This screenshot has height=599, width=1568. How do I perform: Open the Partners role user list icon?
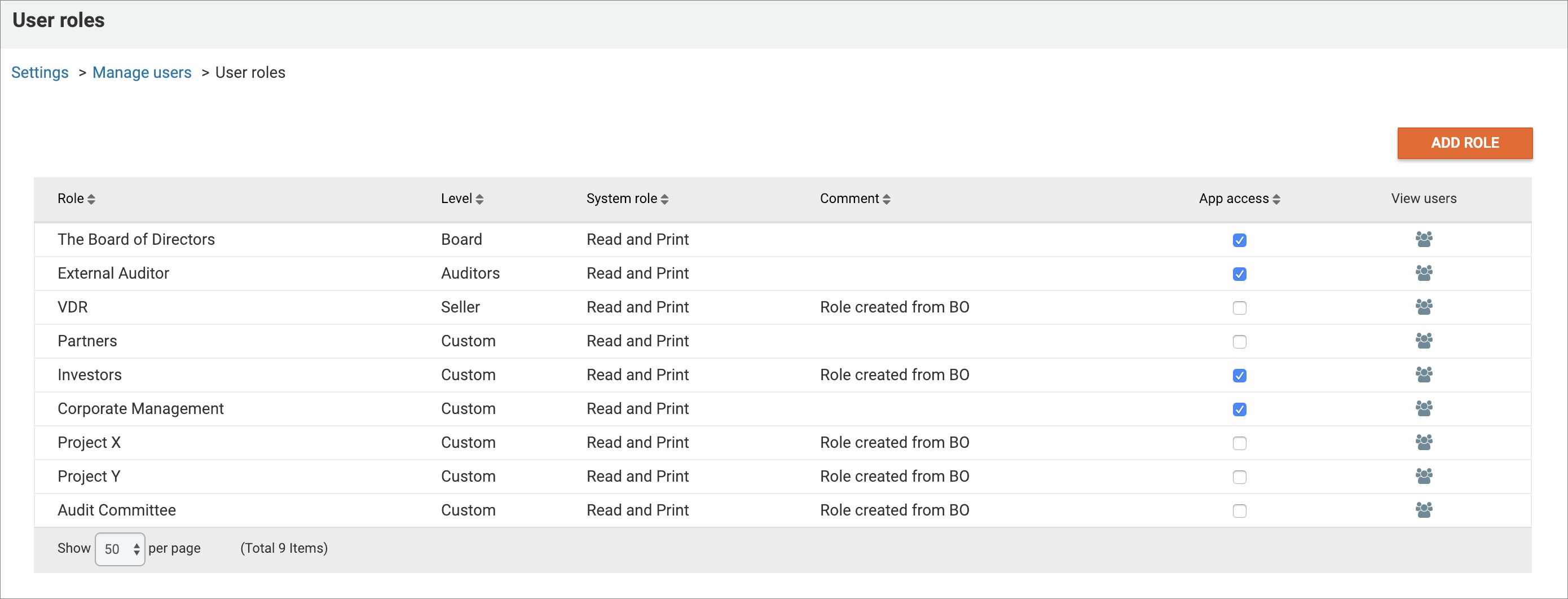pos(1424,341)
